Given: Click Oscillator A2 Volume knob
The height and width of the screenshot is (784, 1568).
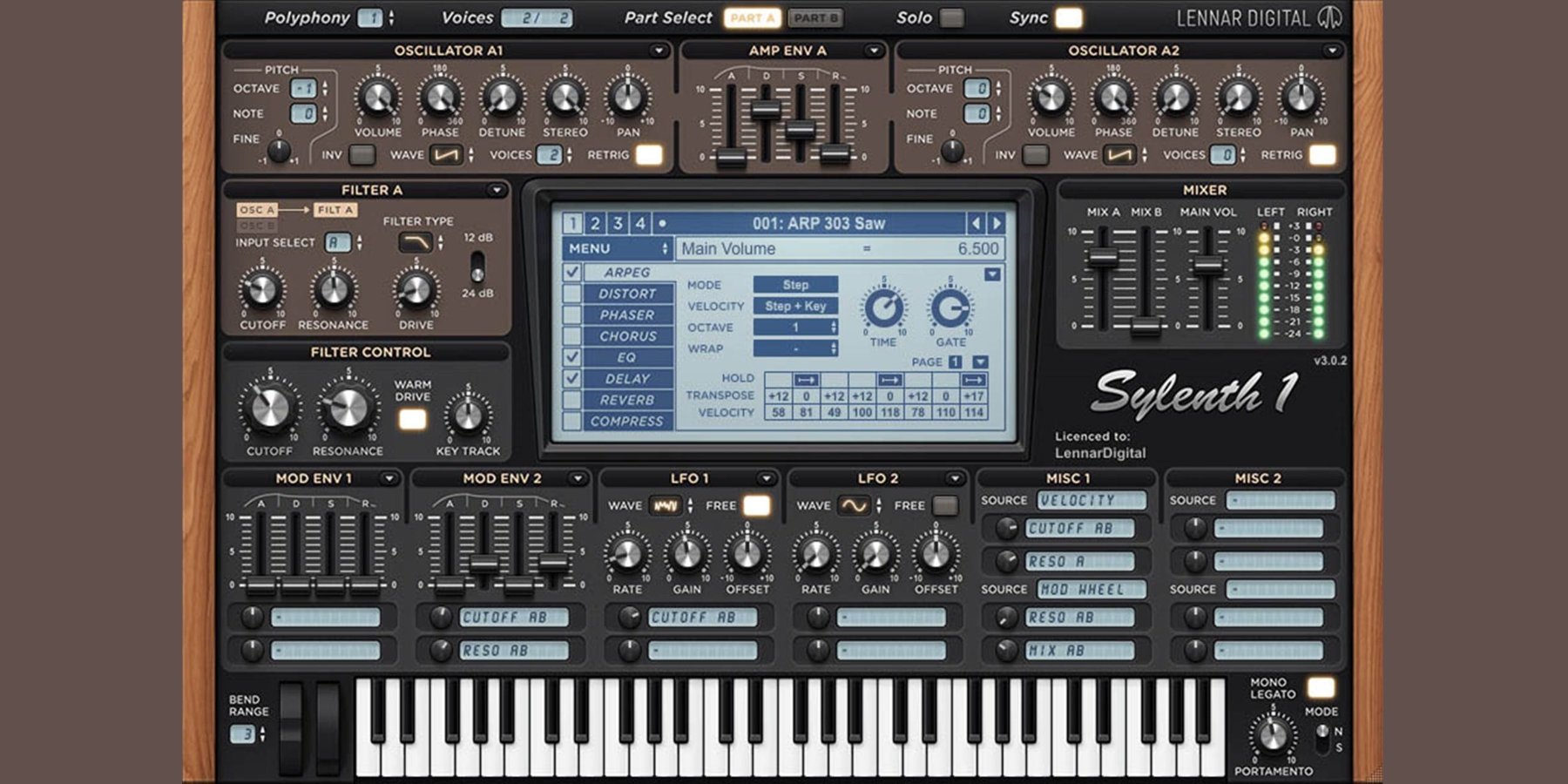Looking at the screenshot, I should [x=1051, y=97].
